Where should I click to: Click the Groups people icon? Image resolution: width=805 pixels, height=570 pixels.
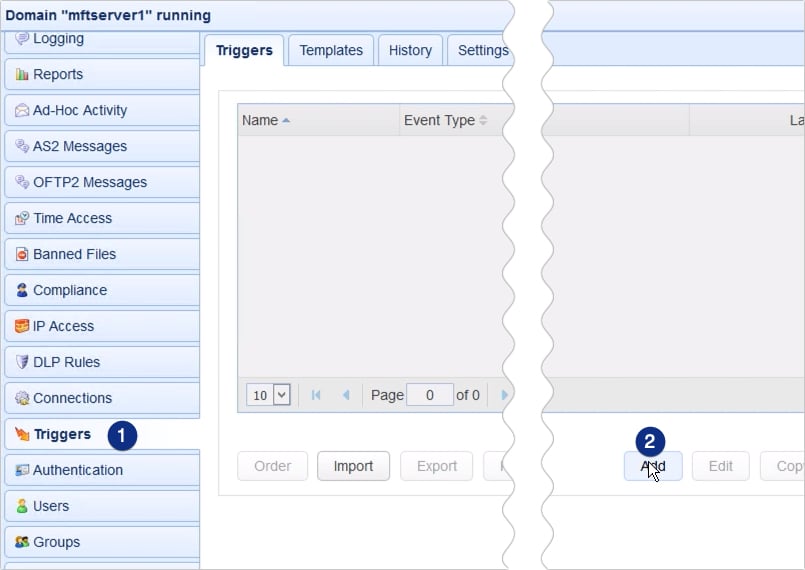coord(22,542)
